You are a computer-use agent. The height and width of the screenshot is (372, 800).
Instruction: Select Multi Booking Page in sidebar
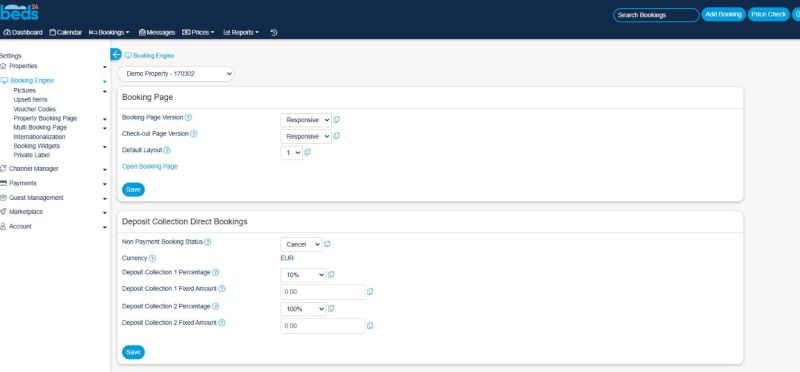(x=40, y=128)
